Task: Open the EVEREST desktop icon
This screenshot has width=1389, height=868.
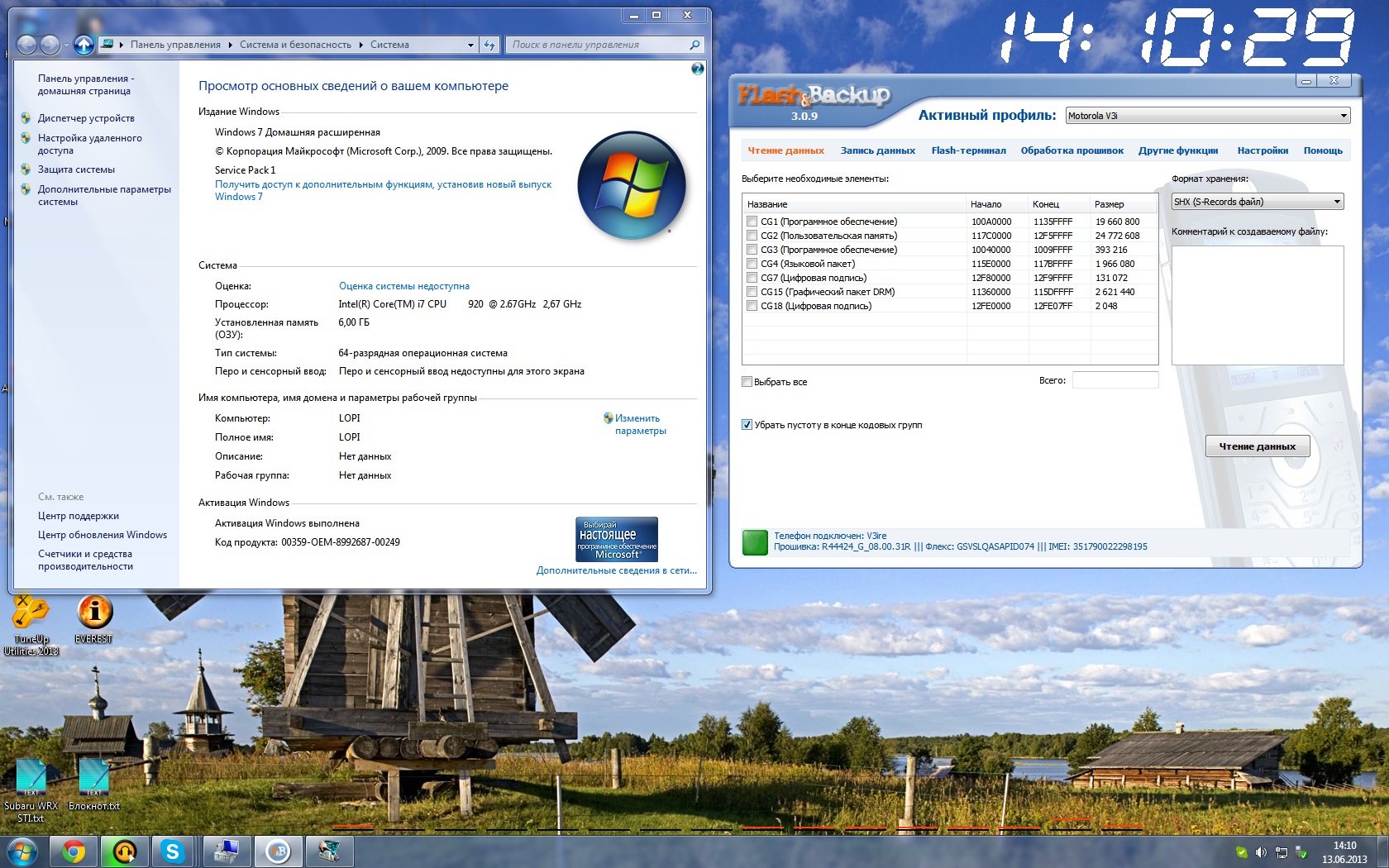Action: tap(93, 620)
